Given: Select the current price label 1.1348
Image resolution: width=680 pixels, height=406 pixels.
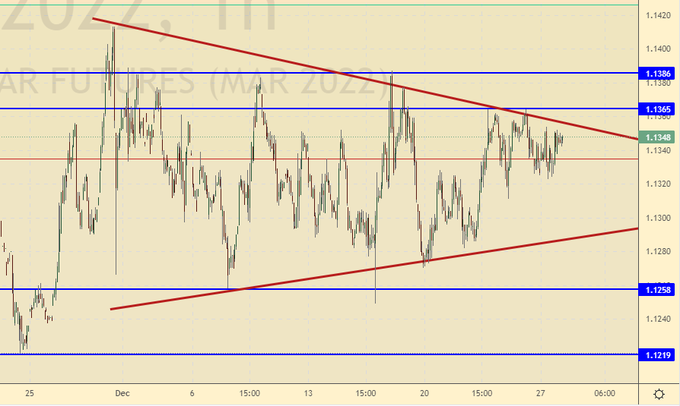Looking at the screenshot, I should [658, 137].
